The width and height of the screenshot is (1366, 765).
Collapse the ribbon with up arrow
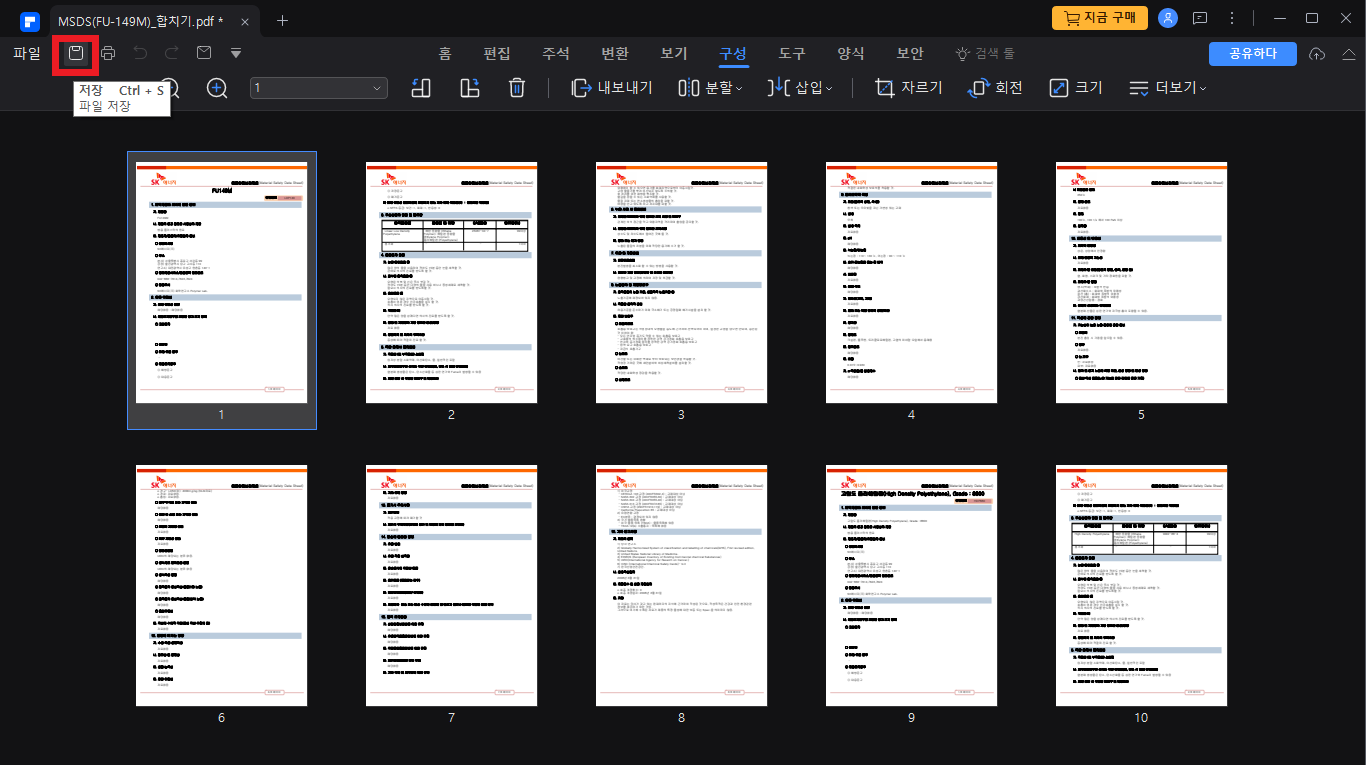point(1348,53)
